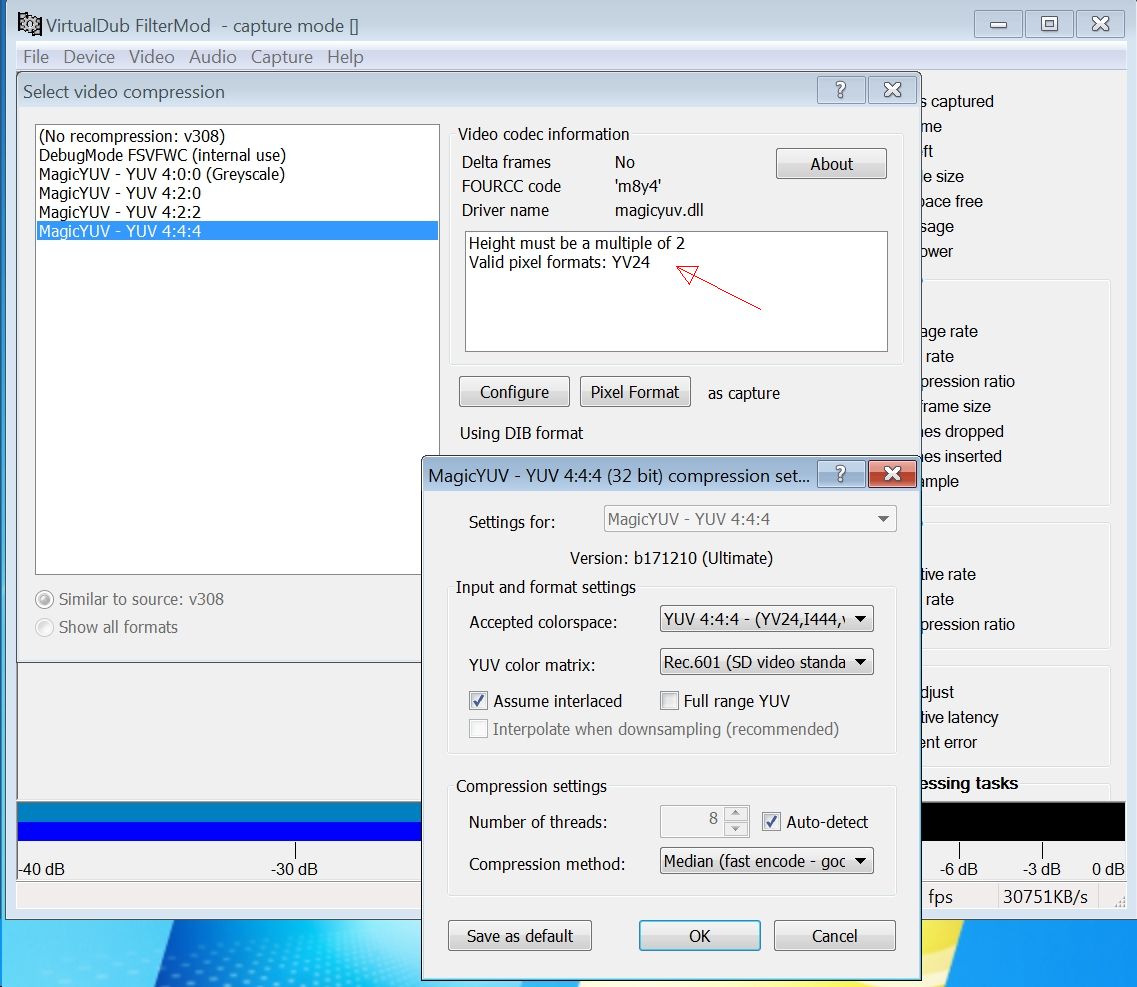The height and width of the screenshot is (987, 1137).
Task: Uncheck the Assume interlaced checkbox
Action: [478, 701]
